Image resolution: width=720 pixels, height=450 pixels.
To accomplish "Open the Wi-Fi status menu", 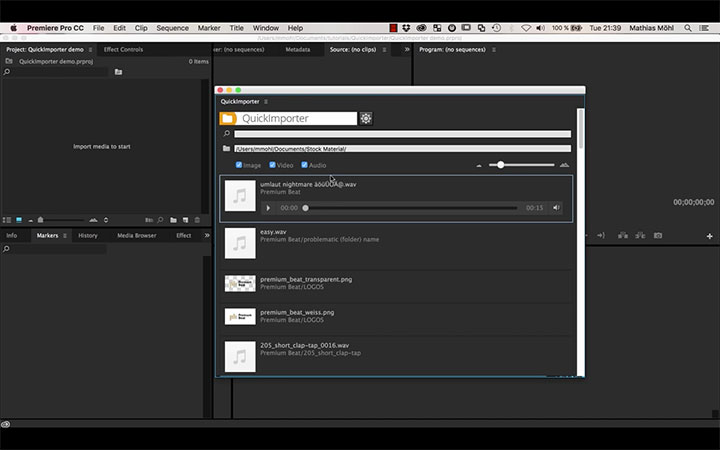I will point(526,28).
